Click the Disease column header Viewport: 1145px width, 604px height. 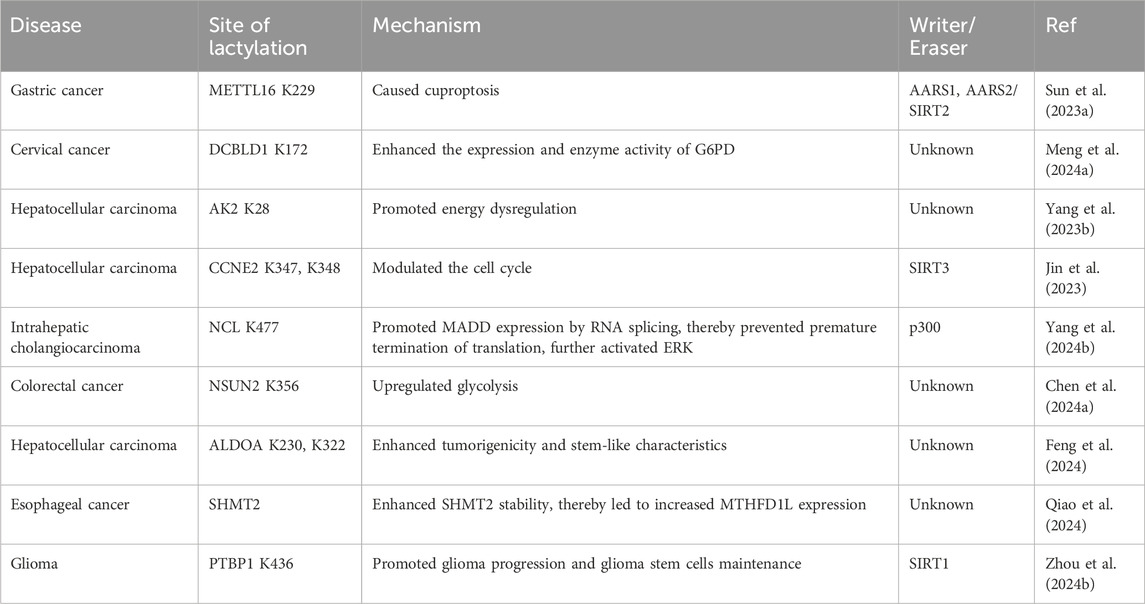(x=45, y=26)
